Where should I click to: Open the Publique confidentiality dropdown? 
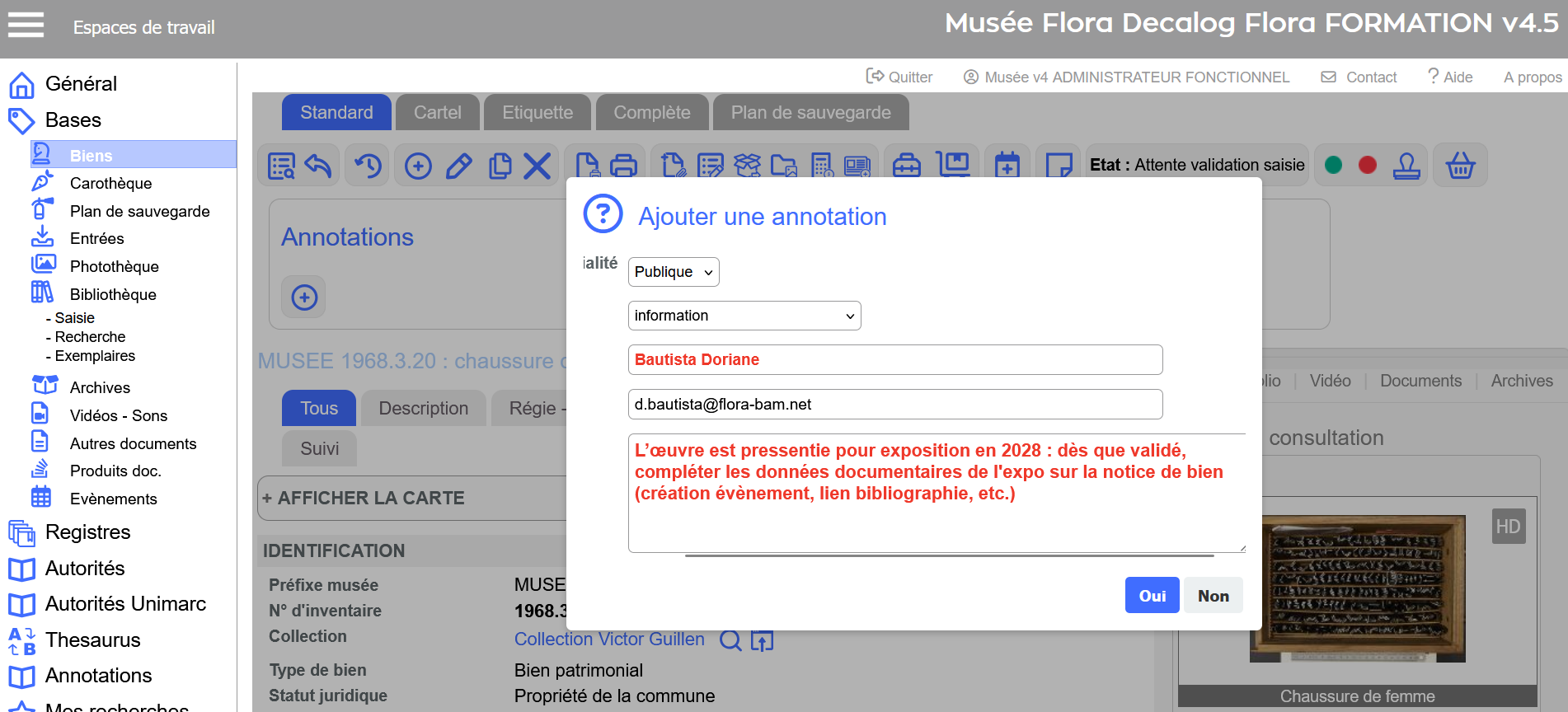tap(674, 272)
